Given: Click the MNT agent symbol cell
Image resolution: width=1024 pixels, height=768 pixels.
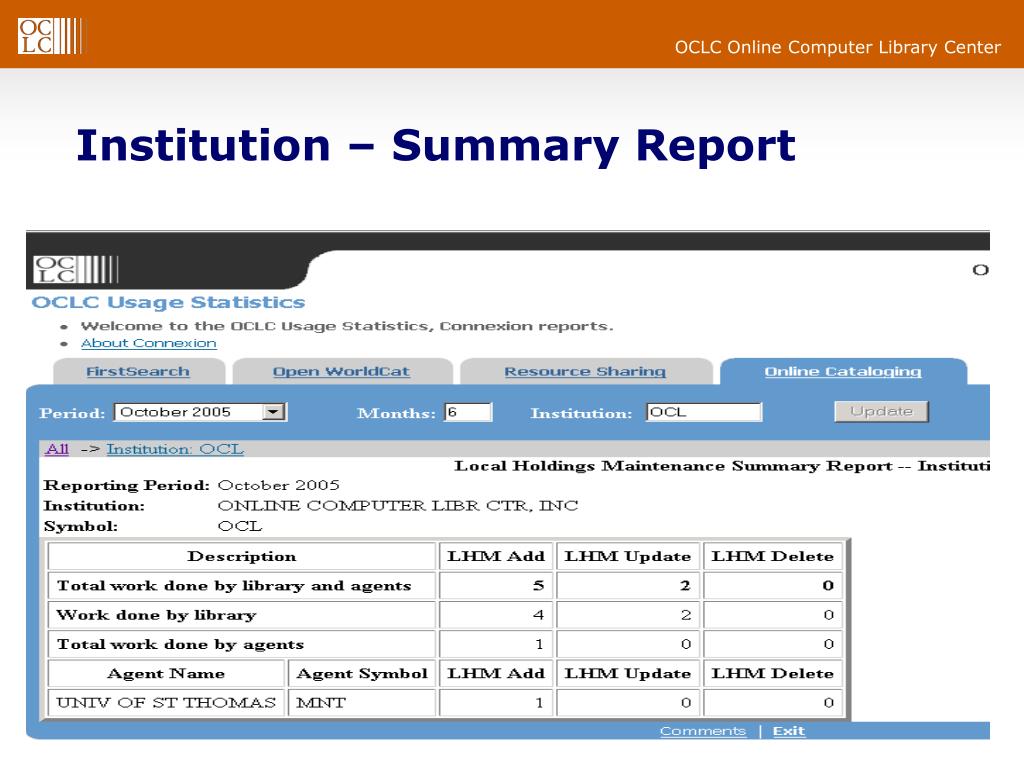Looking at the screenshot, I should click(362, 703).
